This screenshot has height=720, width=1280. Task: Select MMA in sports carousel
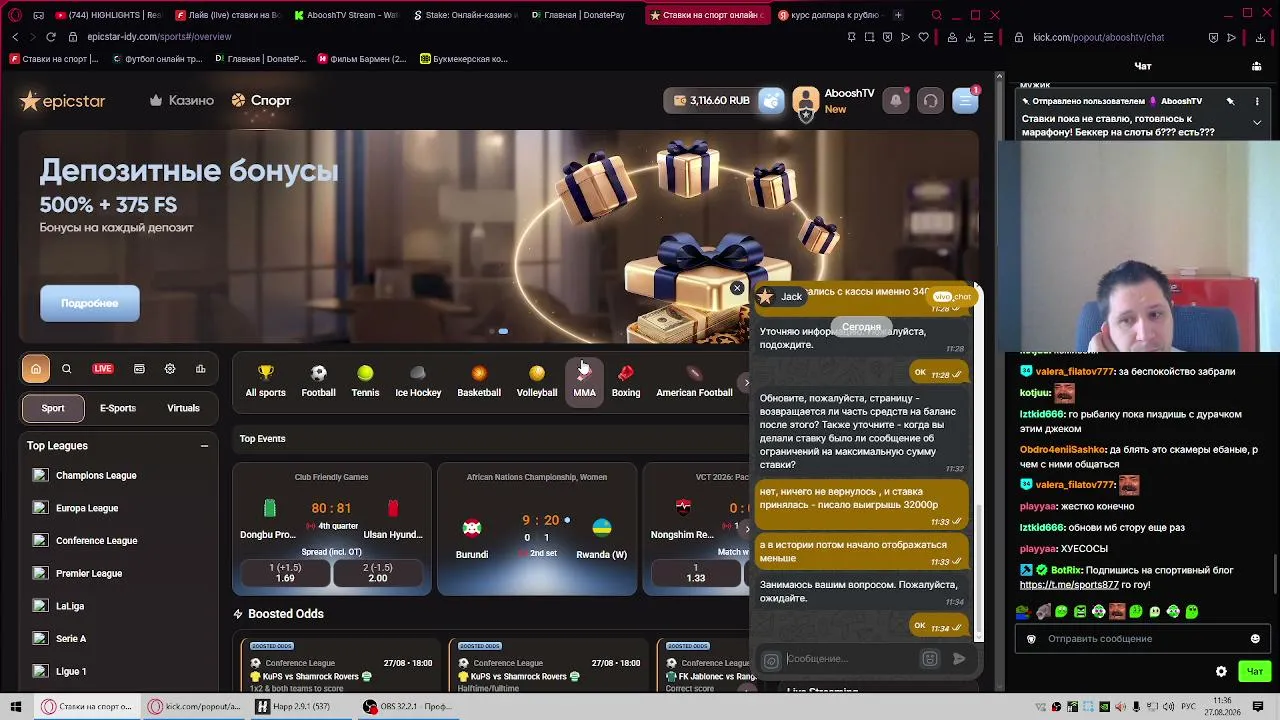[584, 381]
